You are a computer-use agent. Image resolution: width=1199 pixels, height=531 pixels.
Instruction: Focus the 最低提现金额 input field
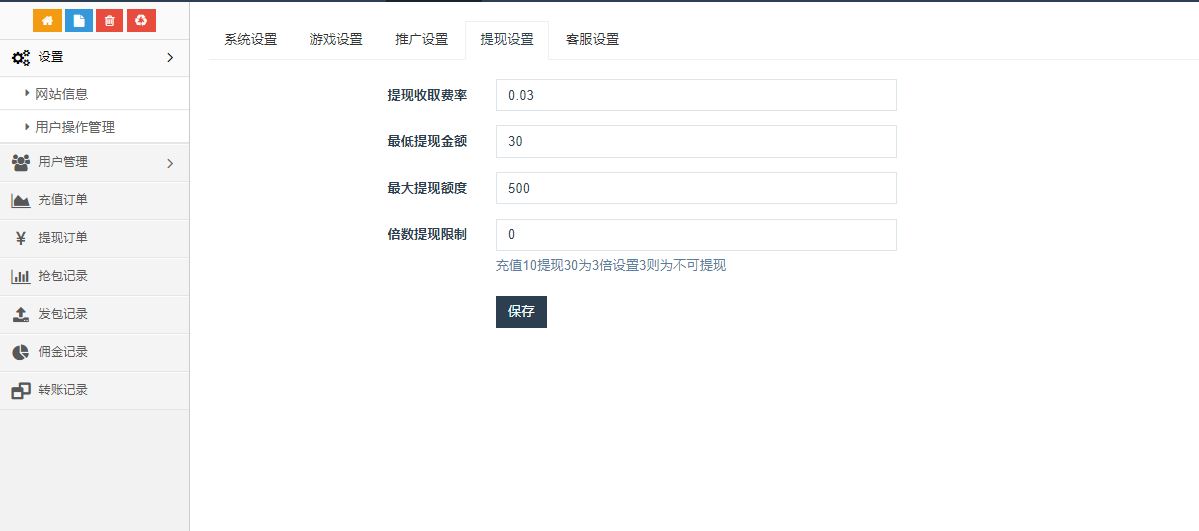point(696,142)
